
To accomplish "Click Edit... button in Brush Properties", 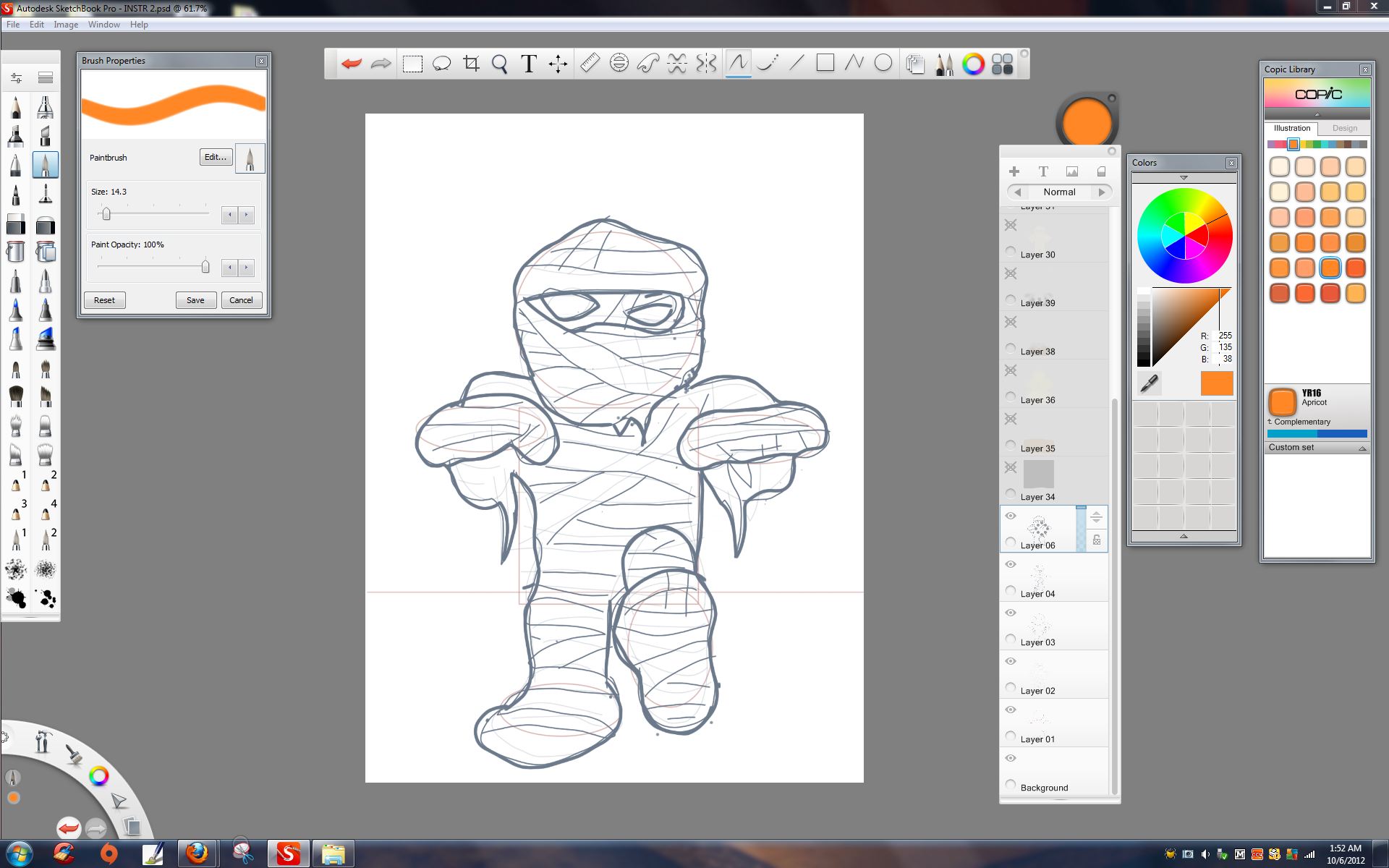I will 216,157.
